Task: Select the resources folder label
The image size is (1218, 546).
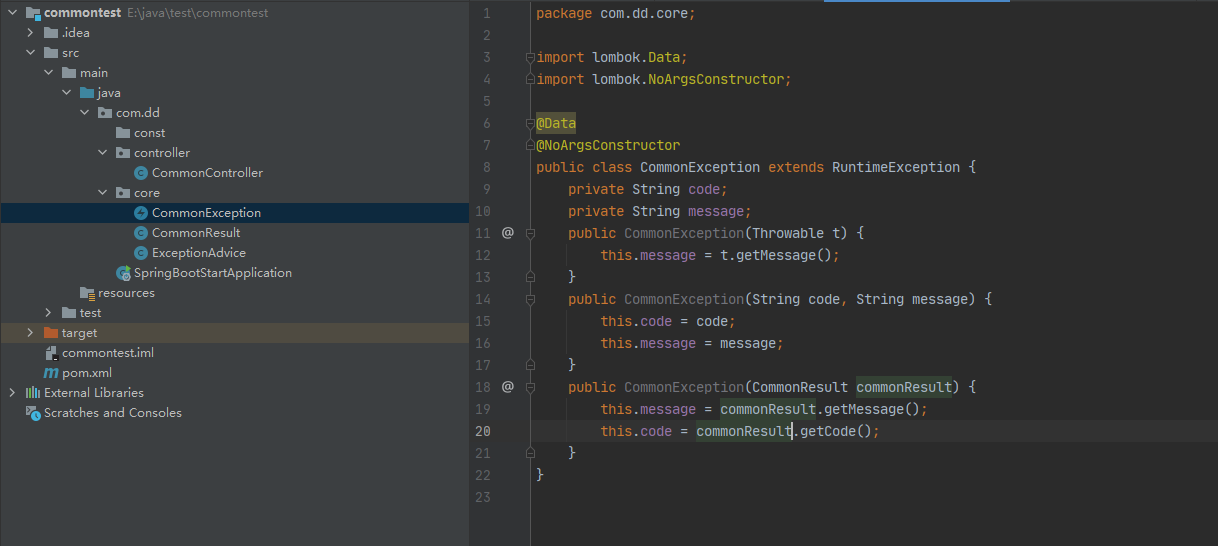Action: tap(126, 293)
